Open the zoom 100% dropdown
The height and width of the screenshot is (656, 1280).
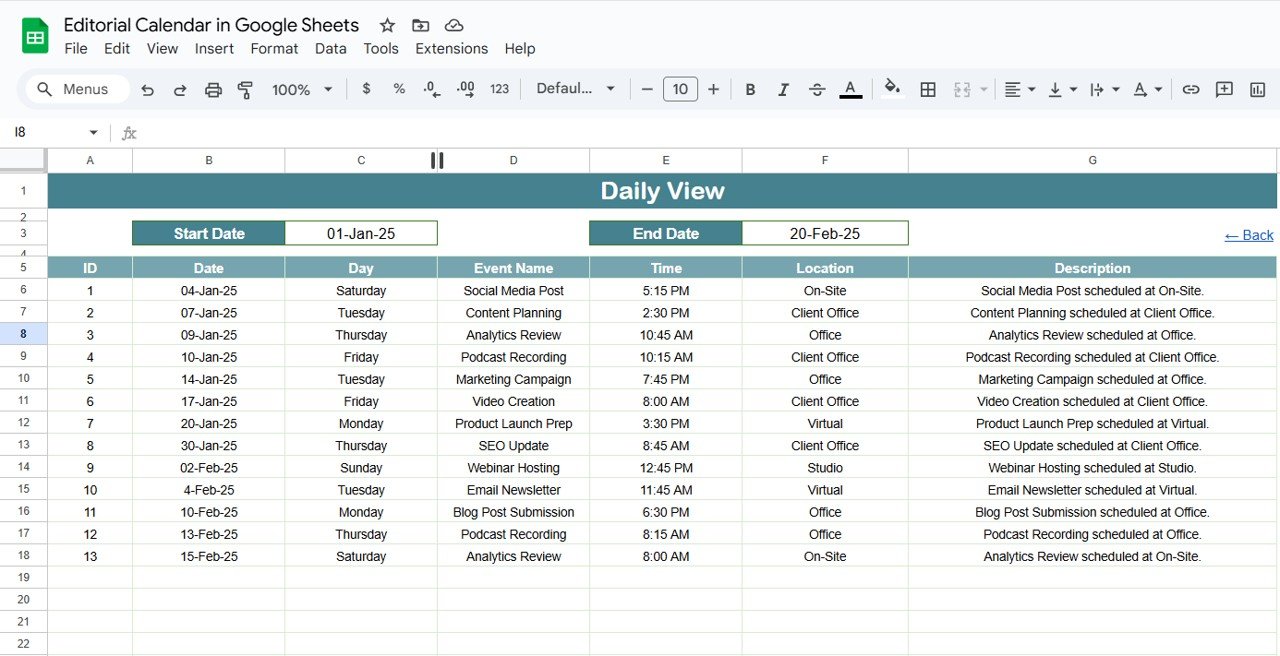click(x=302, y=90)
